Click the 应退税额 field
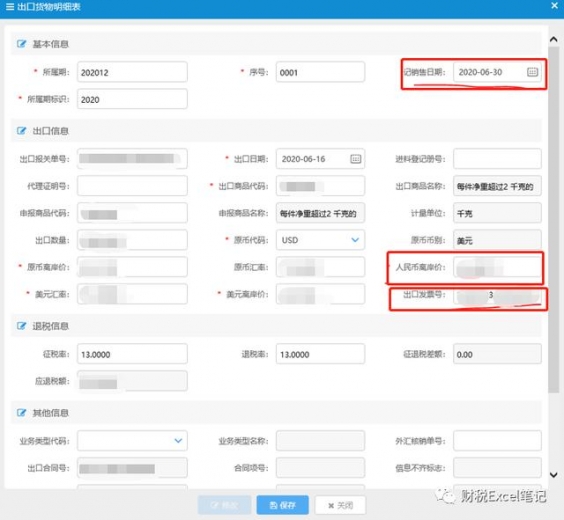This screenshot has height=520, width=564. [132, 381]
